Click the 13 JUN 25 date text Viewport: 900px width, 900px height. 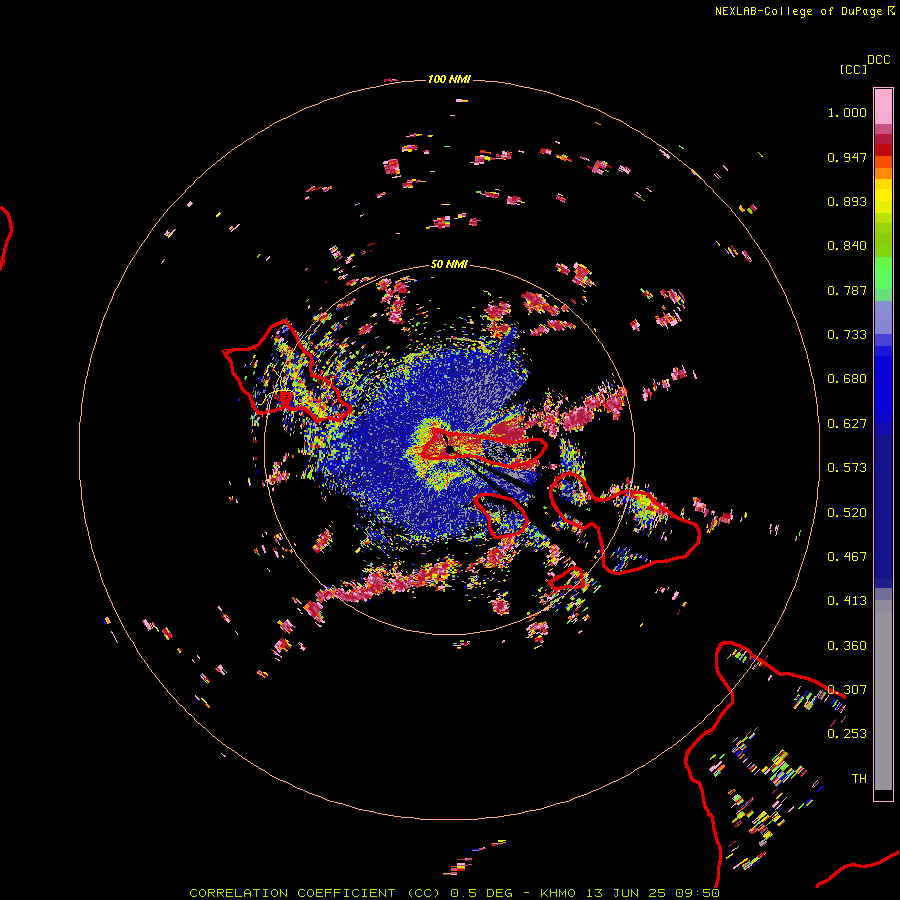tap(626, 893)
